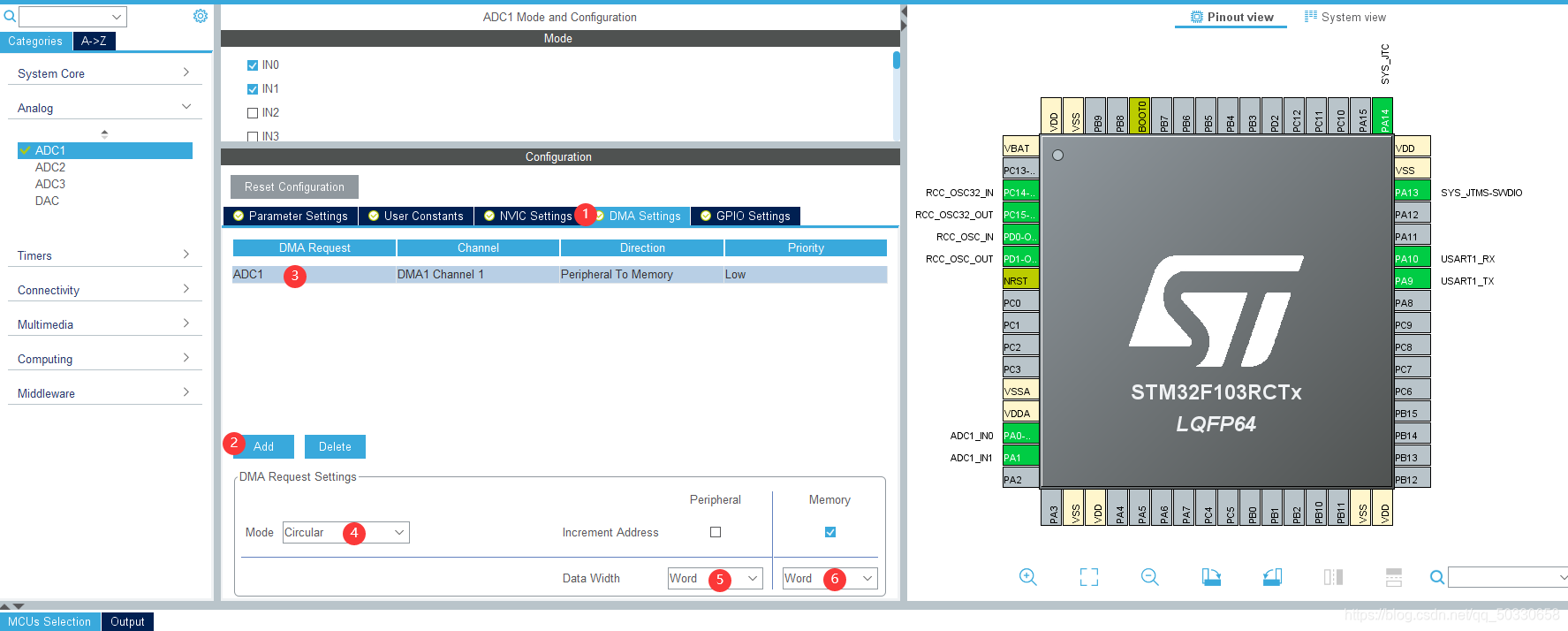Rotate the chip view clockwise
This screenshot has width=1568, height=631.
pos(1211,577)
